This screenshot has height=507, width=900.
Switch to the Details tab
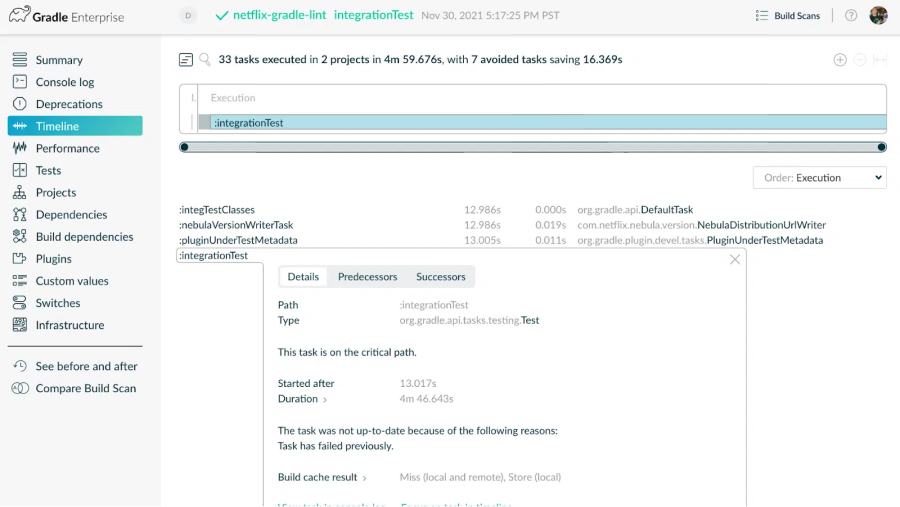point(303,276)
